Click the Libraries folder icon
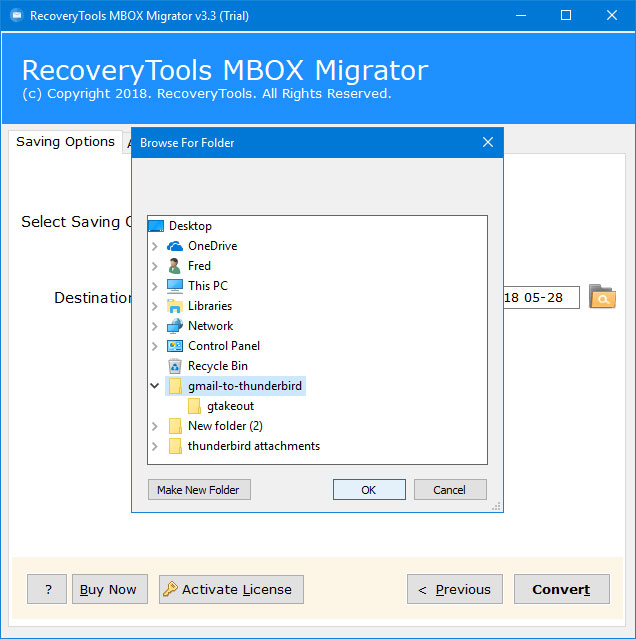 coord(175,306)
